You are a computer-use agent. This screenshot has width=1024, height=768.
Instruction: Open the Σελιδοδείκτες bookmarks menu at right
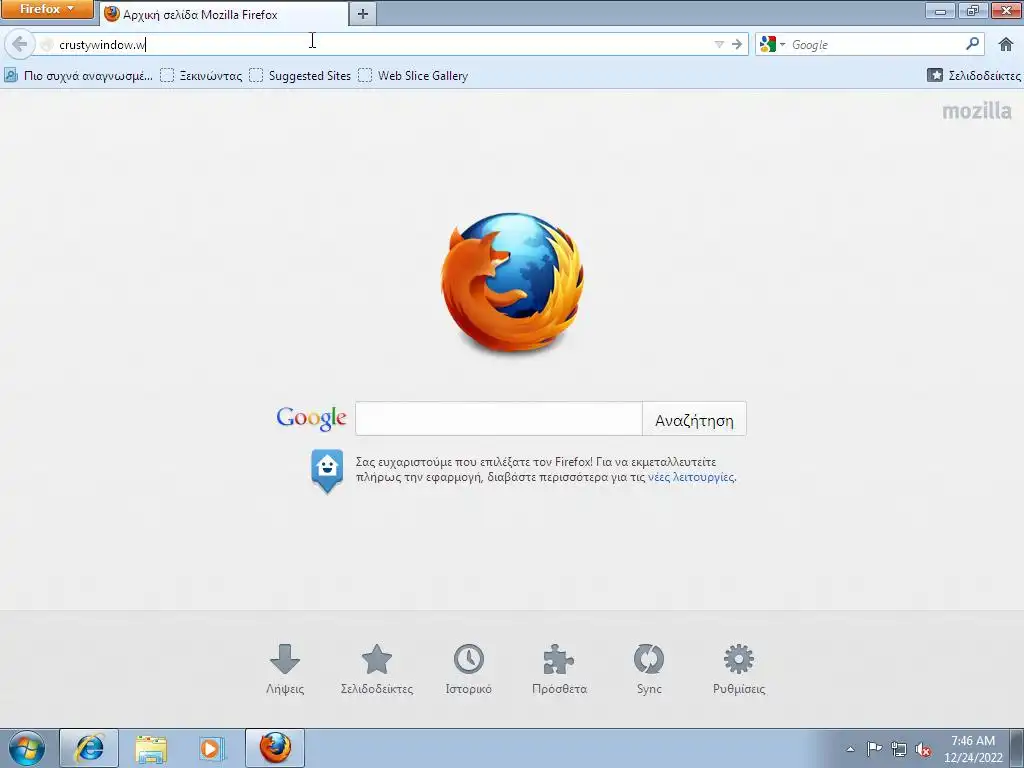coord(974,76)
